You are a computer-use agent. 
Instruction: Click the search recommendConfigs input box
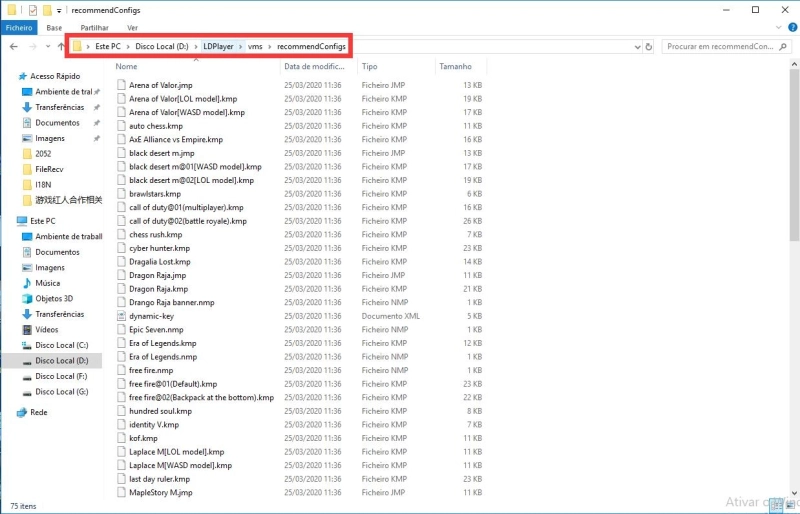click(x=722, y=47)
